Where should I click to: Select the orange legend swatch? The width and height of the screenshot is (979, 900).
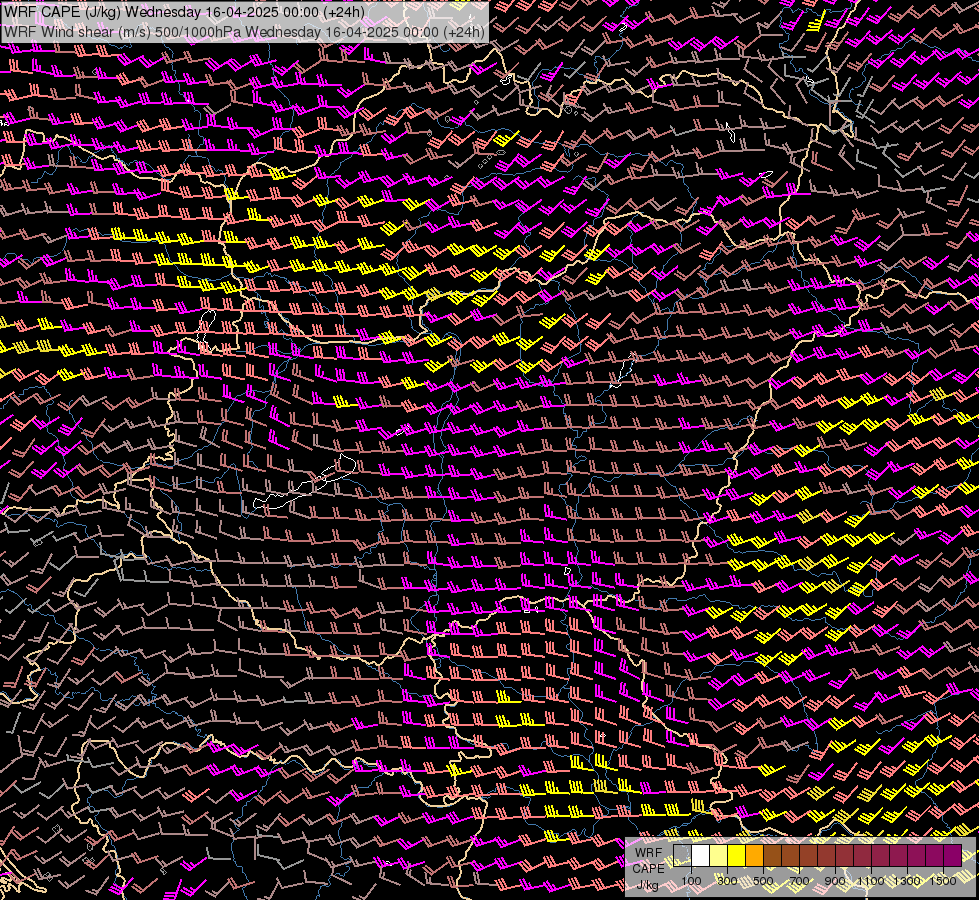click(755, 855)
